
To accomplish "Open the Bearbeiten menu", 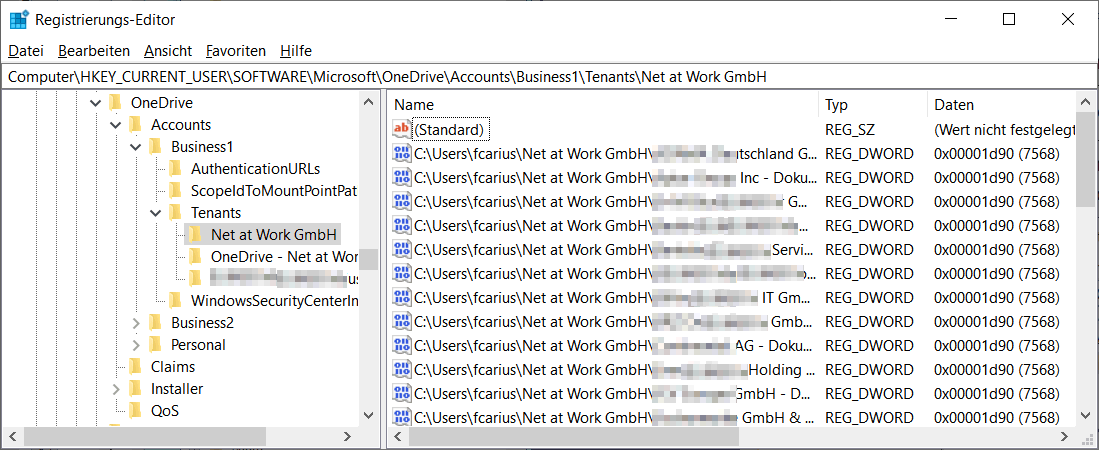I will (94, 50).
